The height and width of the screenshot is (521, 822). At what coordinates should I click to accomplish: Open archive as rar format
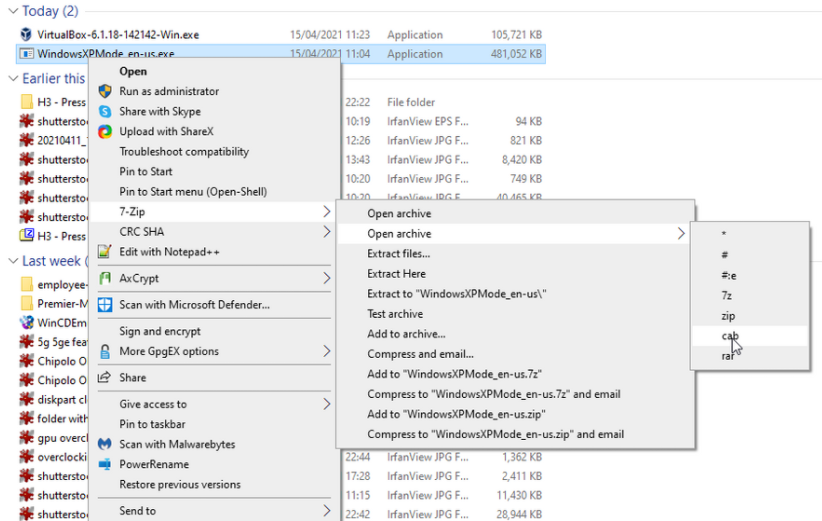tap(728, 356)
